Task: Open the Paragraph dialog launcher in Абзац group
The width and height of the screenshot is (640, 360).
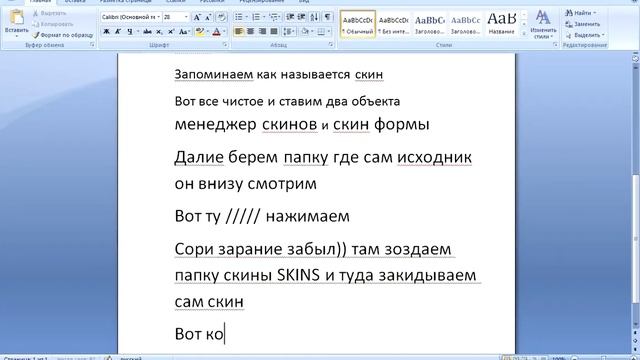Action: click(331, 45)
